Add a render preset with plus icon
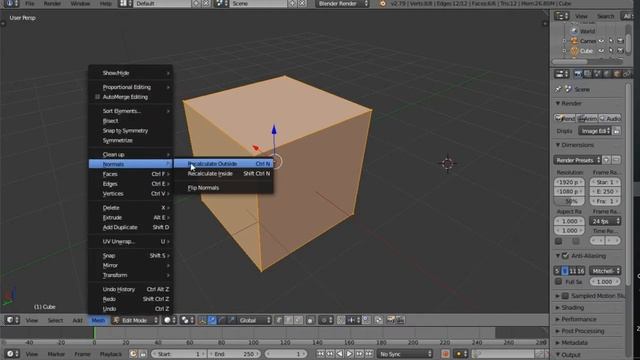 607,160
